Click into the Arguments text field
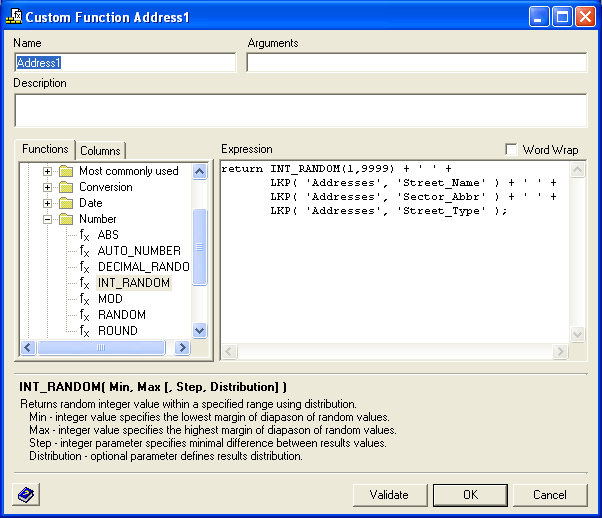 point(416,63)
